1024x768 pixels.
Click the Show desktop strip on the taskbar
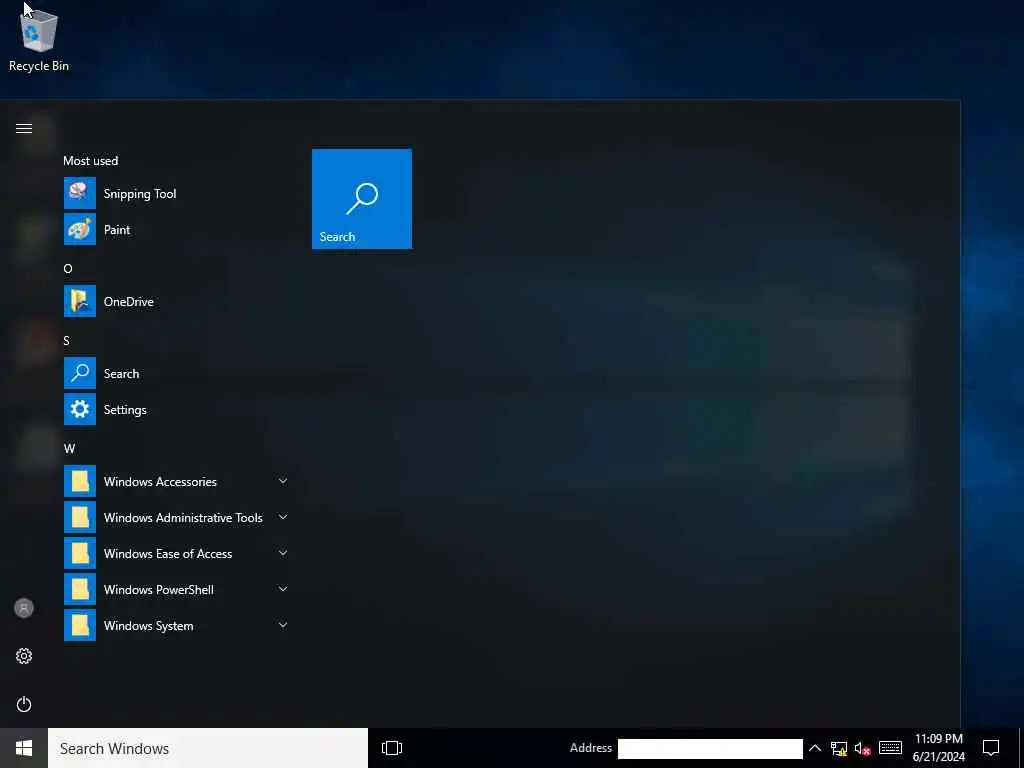coord(1021,748)
